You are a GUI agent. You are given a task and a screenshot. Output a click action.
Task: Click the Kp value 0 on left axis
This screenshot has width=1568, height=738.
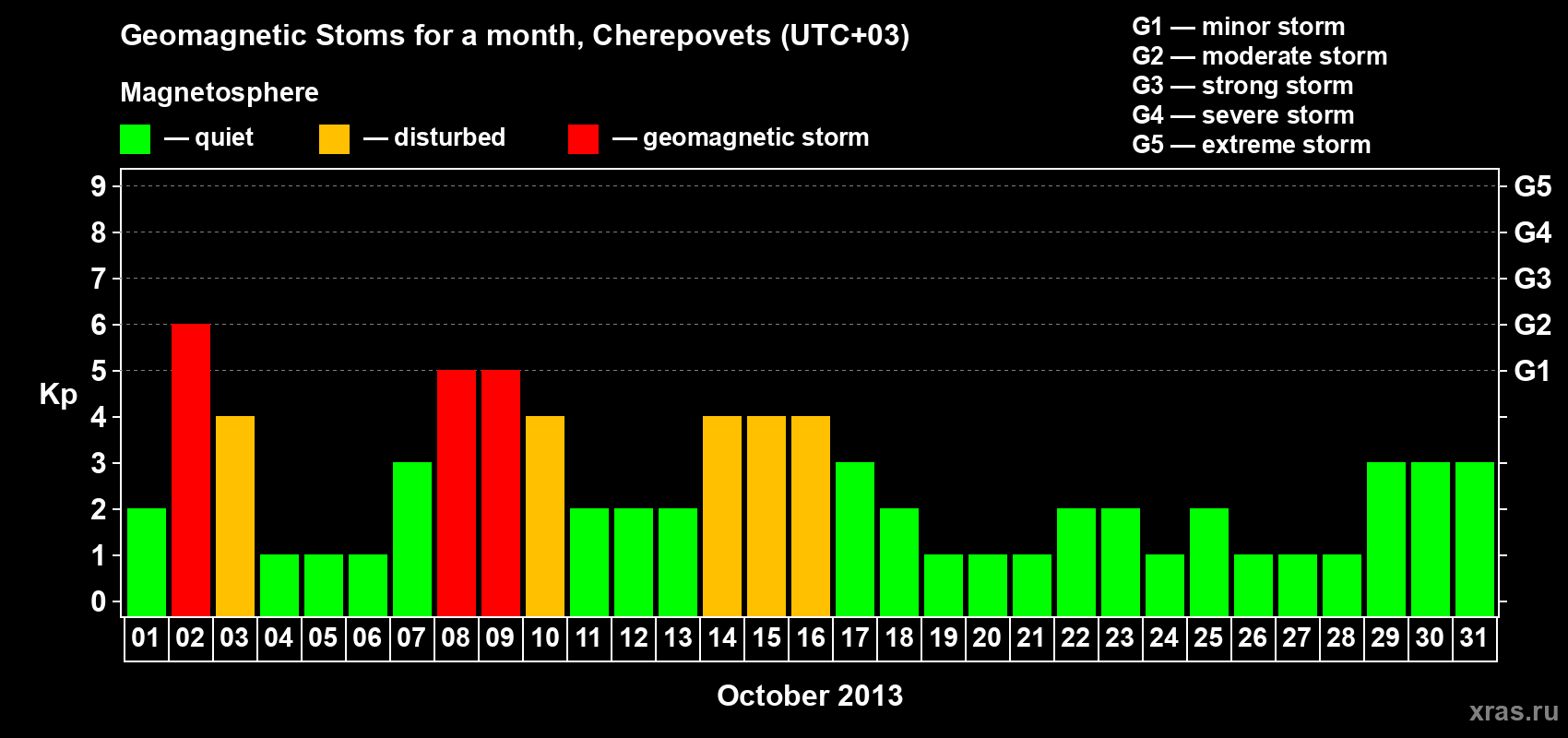99,601
